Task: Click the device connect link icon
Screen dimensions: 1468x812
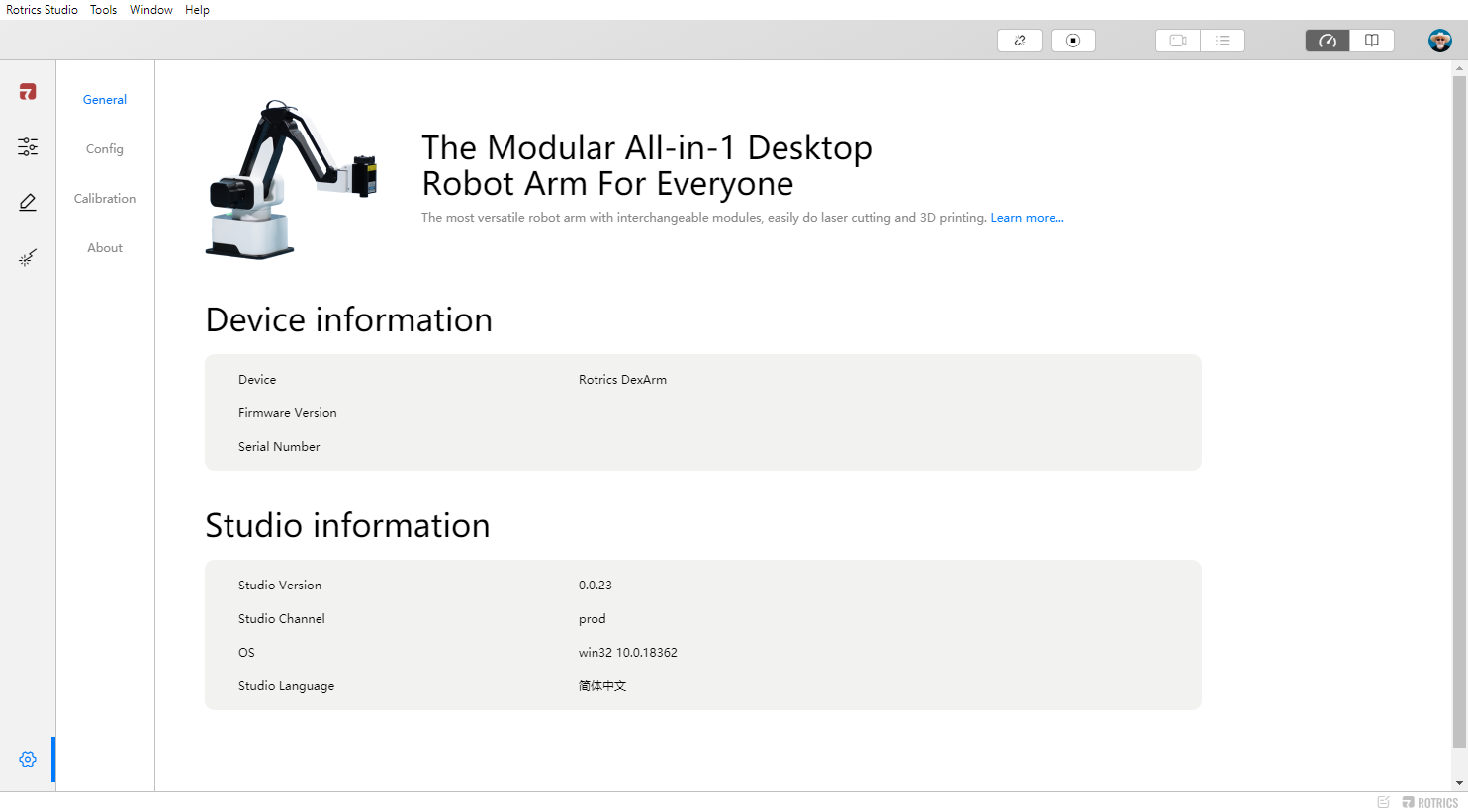Action: [x=1020, y=41]
